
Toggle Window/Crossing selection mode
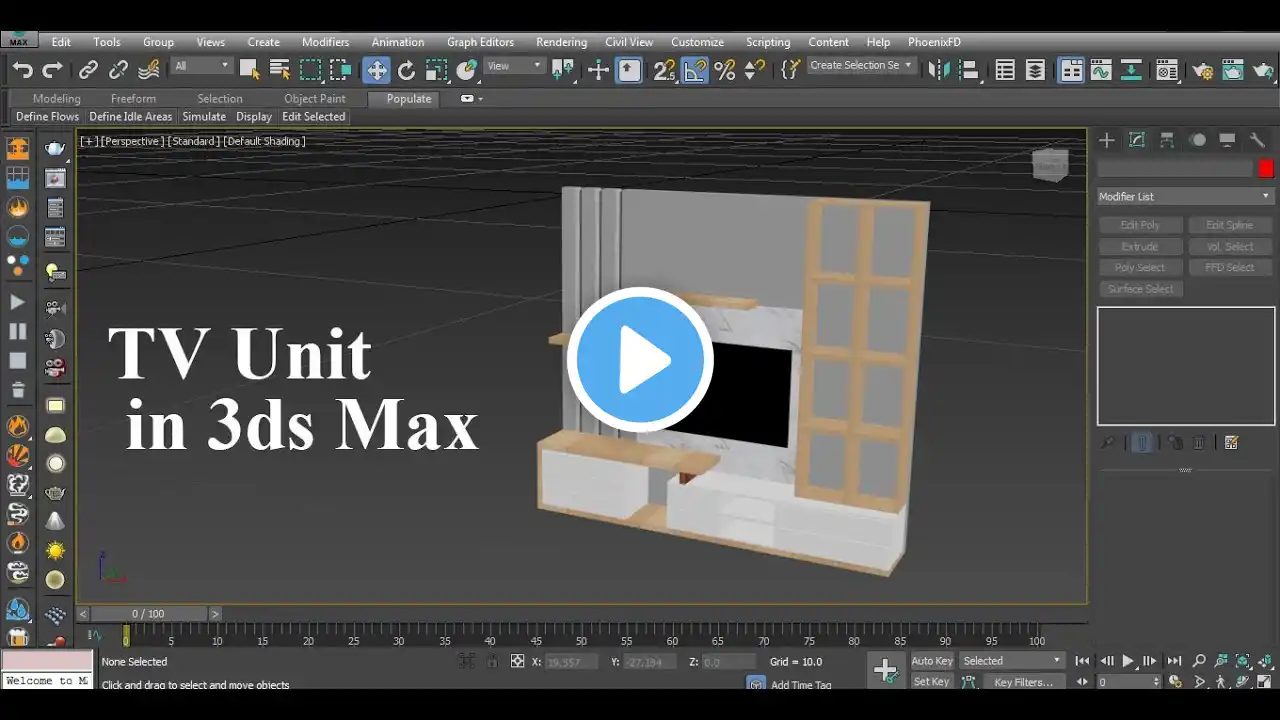[x=341, y=70]
